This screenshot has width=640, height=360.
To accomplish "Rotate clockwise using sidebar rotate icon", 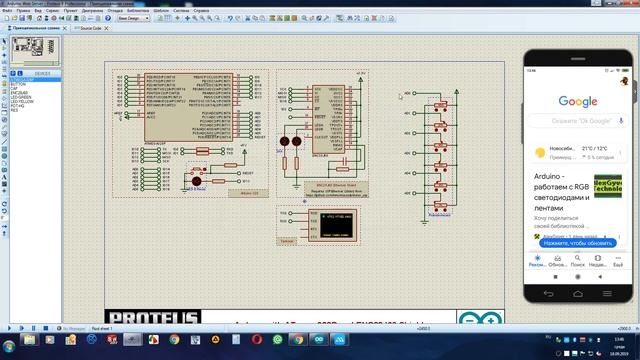I will [4, 203].
